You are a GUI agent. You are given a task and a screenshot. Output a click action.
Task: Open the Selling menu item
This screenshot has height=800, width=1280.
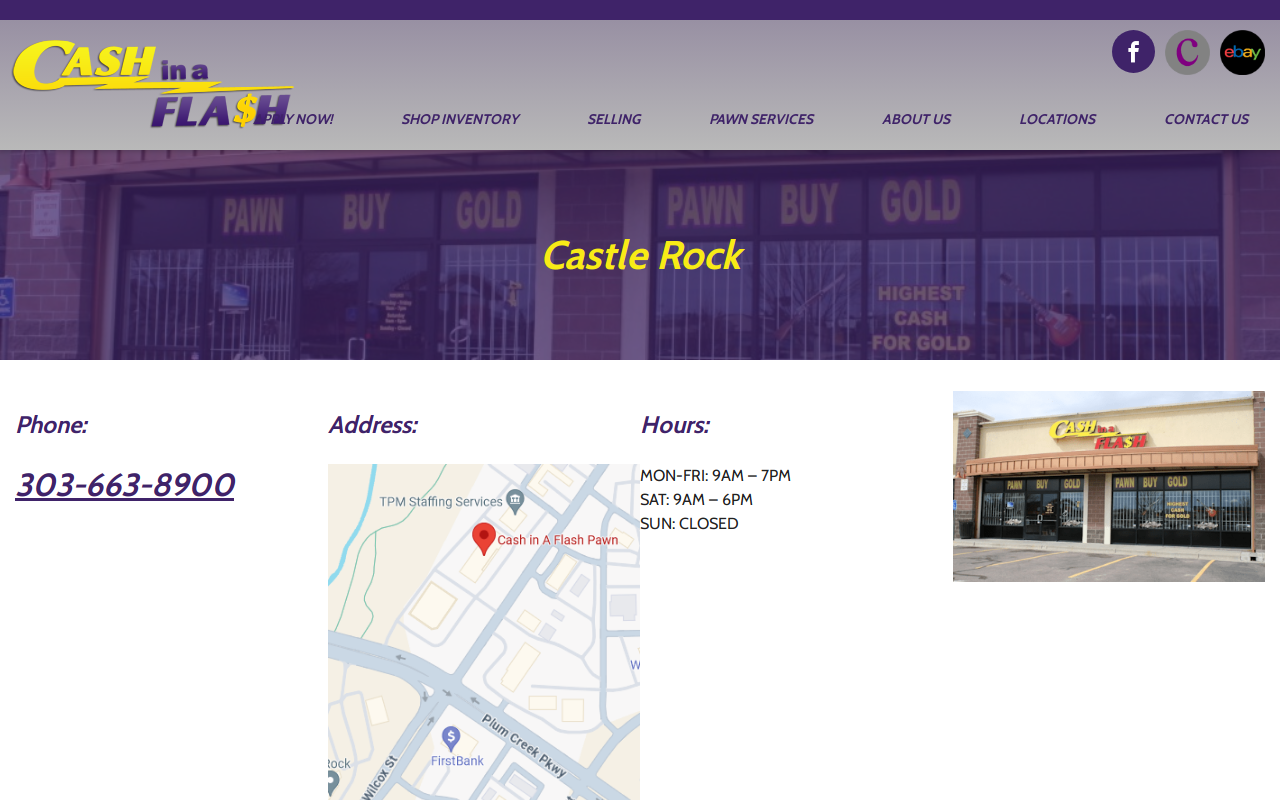pos(614,119)
